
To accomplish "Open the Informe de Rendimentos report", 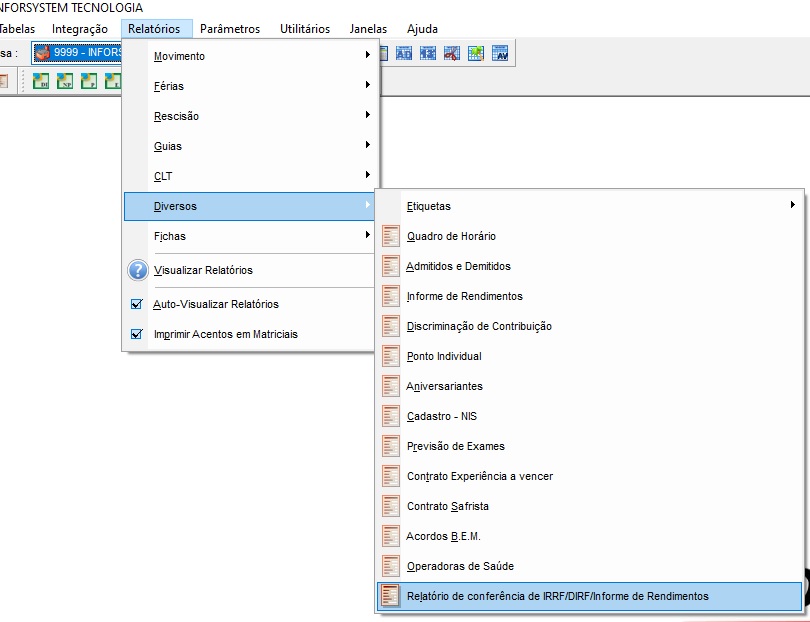I will 589,296.
